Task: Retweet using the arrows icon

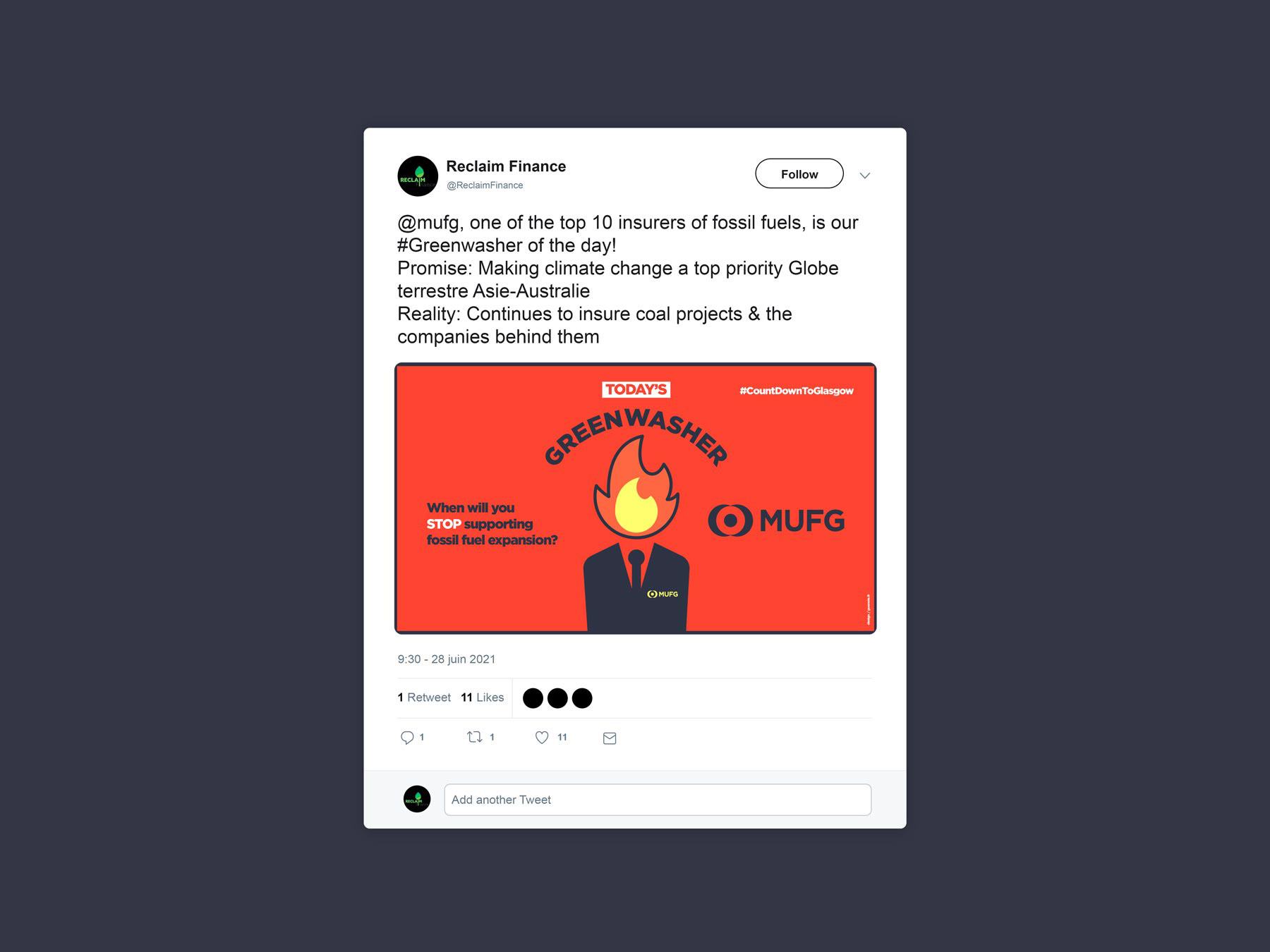Action: point(474,737)
